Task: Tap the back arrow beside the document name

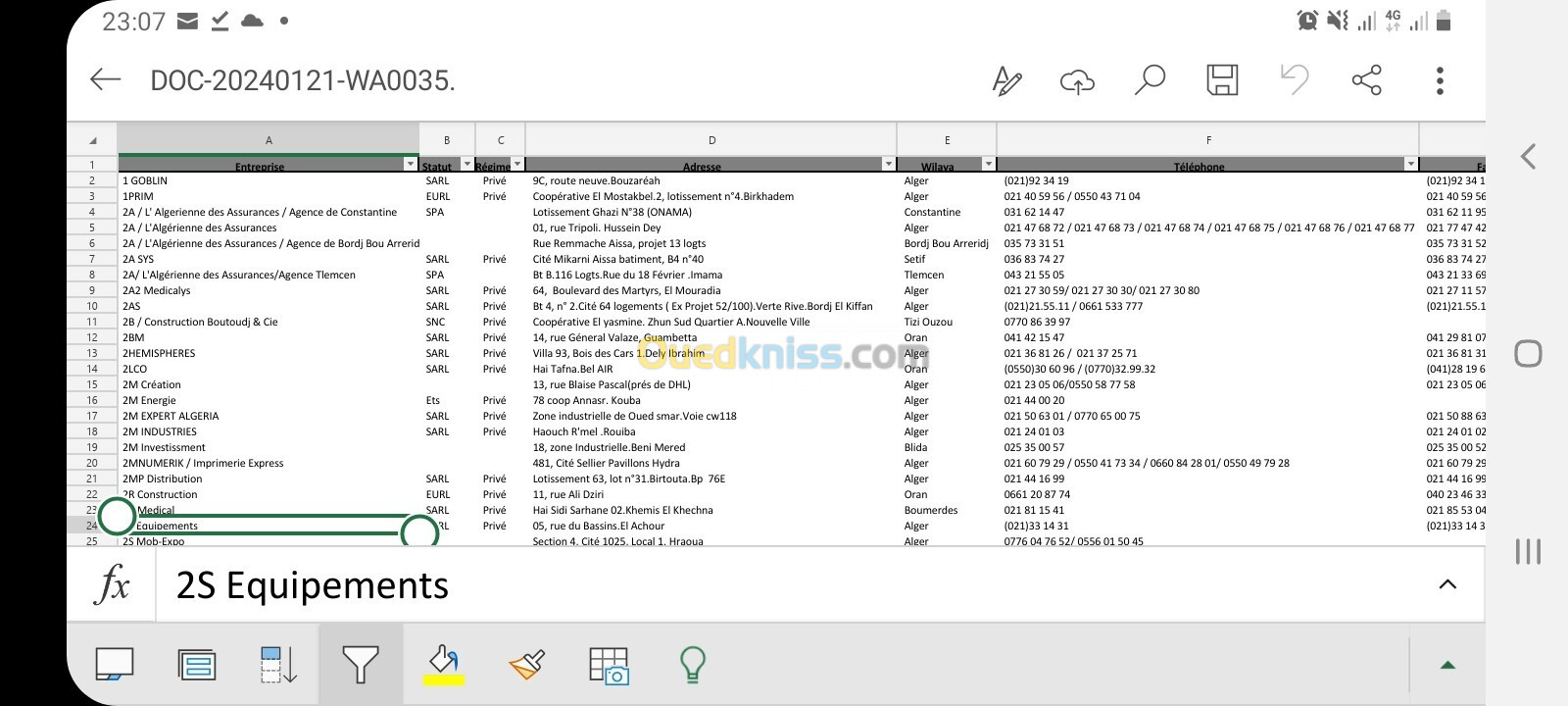Action: point(105,79)
